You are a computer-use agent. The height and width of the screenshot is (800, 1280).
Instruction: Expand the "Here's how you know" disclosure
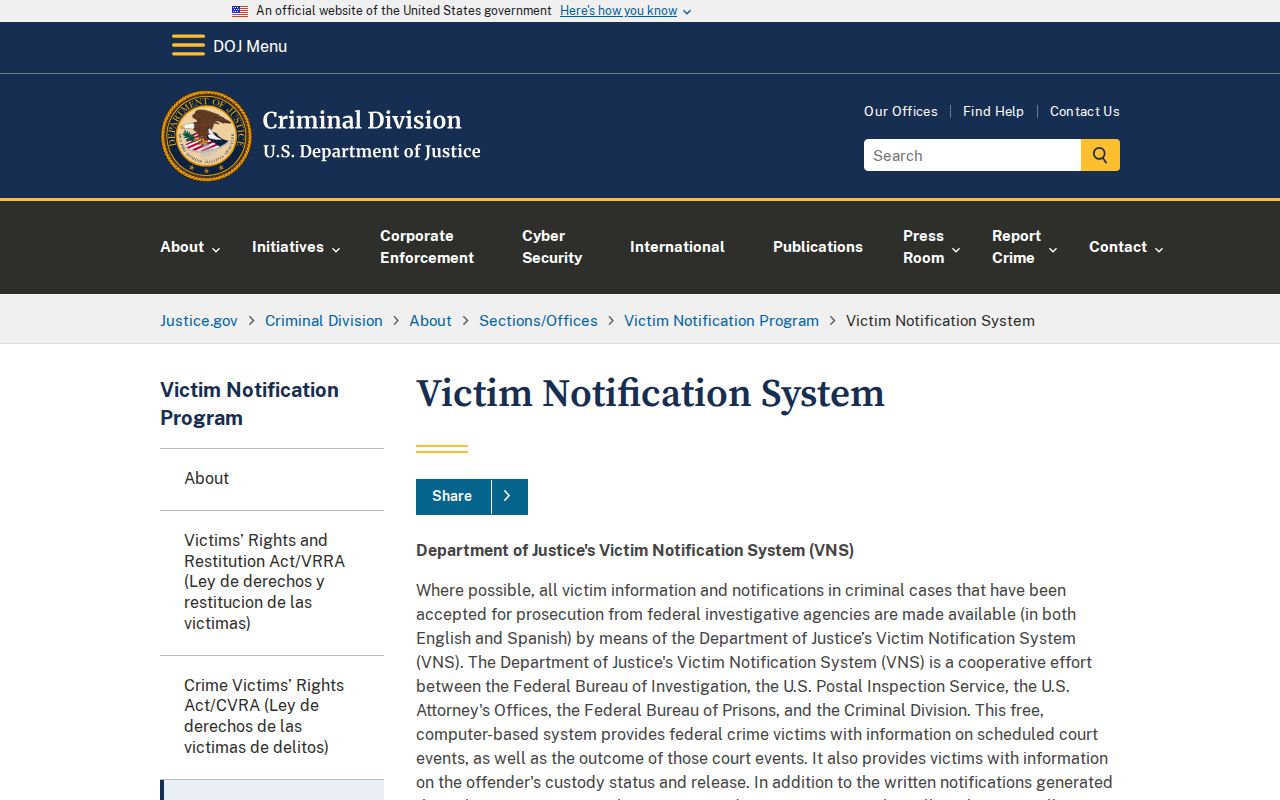coord(625,11)
